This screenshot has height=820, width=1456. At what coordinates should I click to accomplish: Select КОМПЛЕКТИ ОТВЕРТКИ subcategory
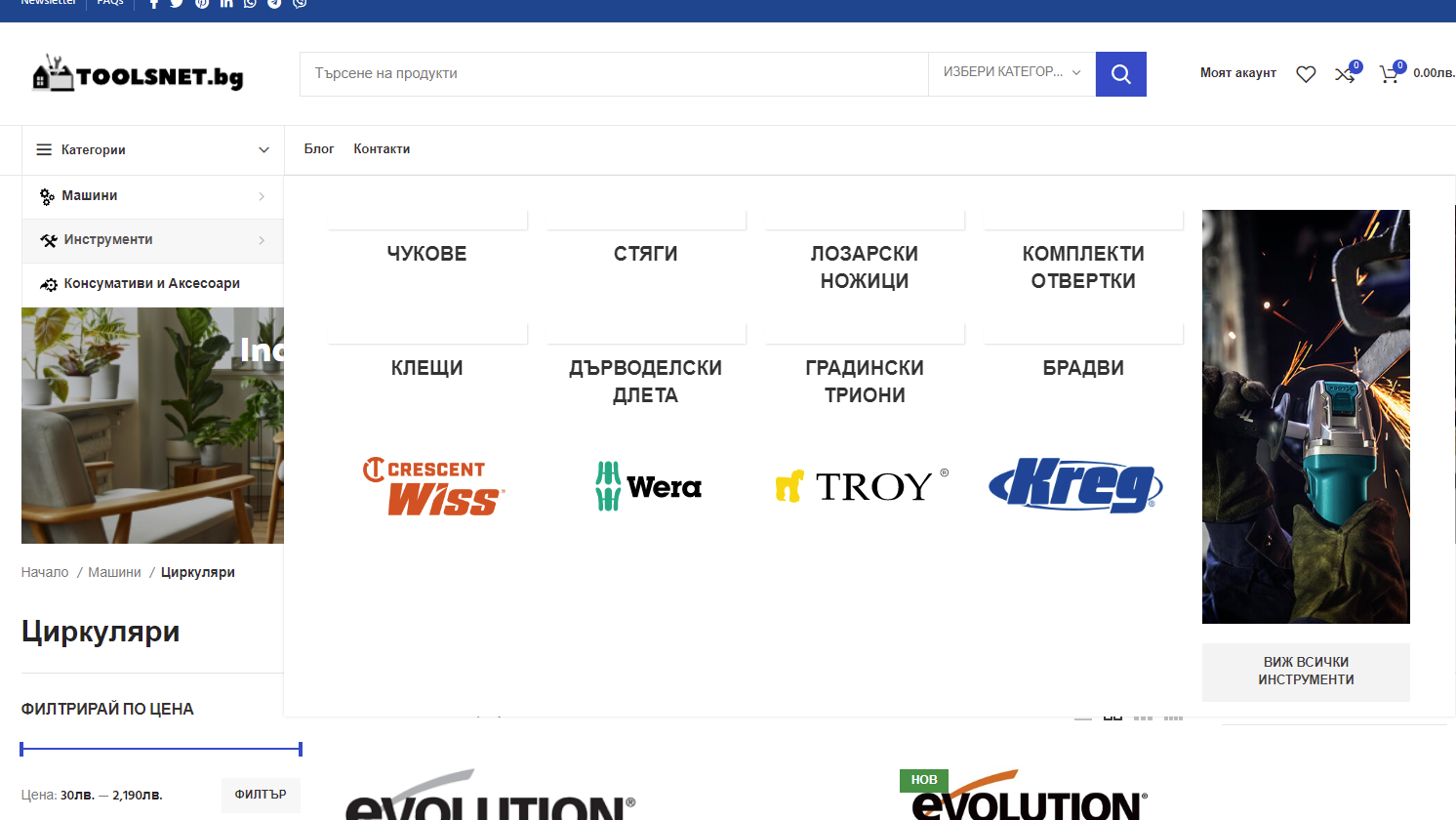(1083, 267)
